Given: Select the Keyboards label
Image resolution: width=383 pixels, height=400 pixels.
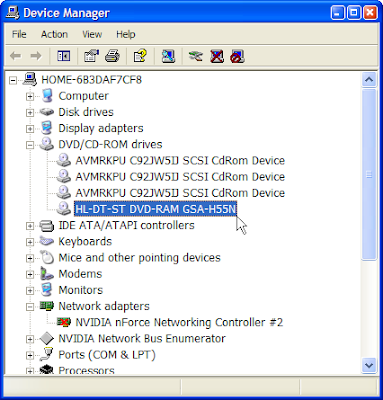Looking at the screenshot, I should click(x=85, y=241).
